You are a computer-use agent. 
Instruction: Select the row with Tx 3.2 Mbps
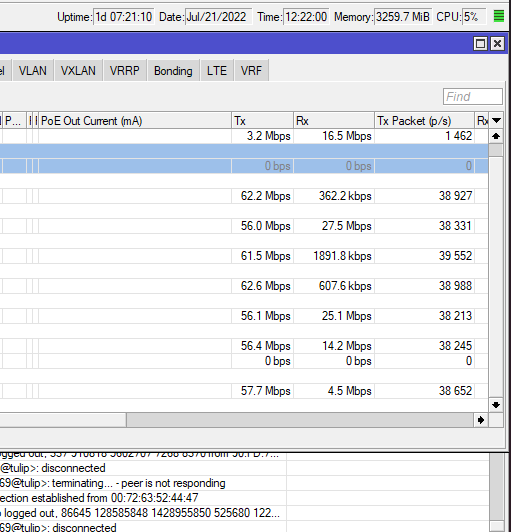tap(244, 136)
